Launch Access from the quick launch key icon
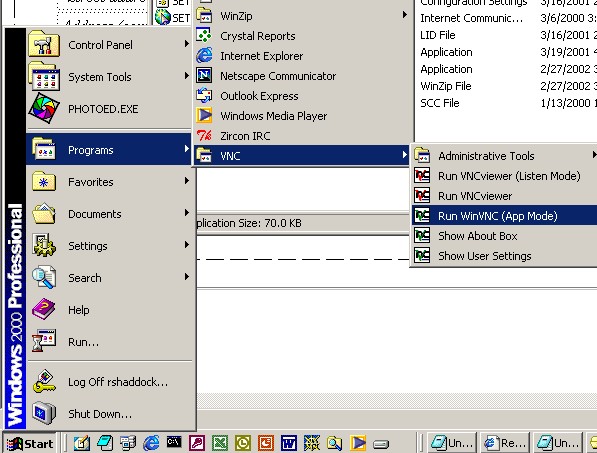Viewport: 597px width, 453px height. (197, 443)
